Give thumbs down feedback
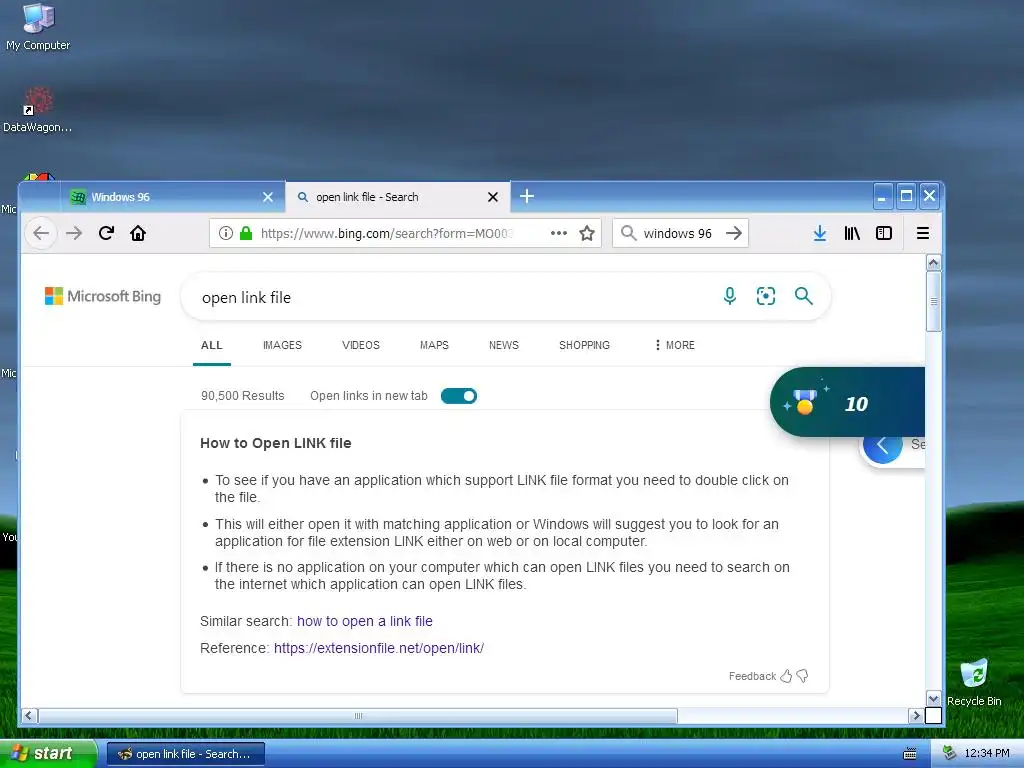The width and height of the screenshot is (1024, 768). pos(803,676)
